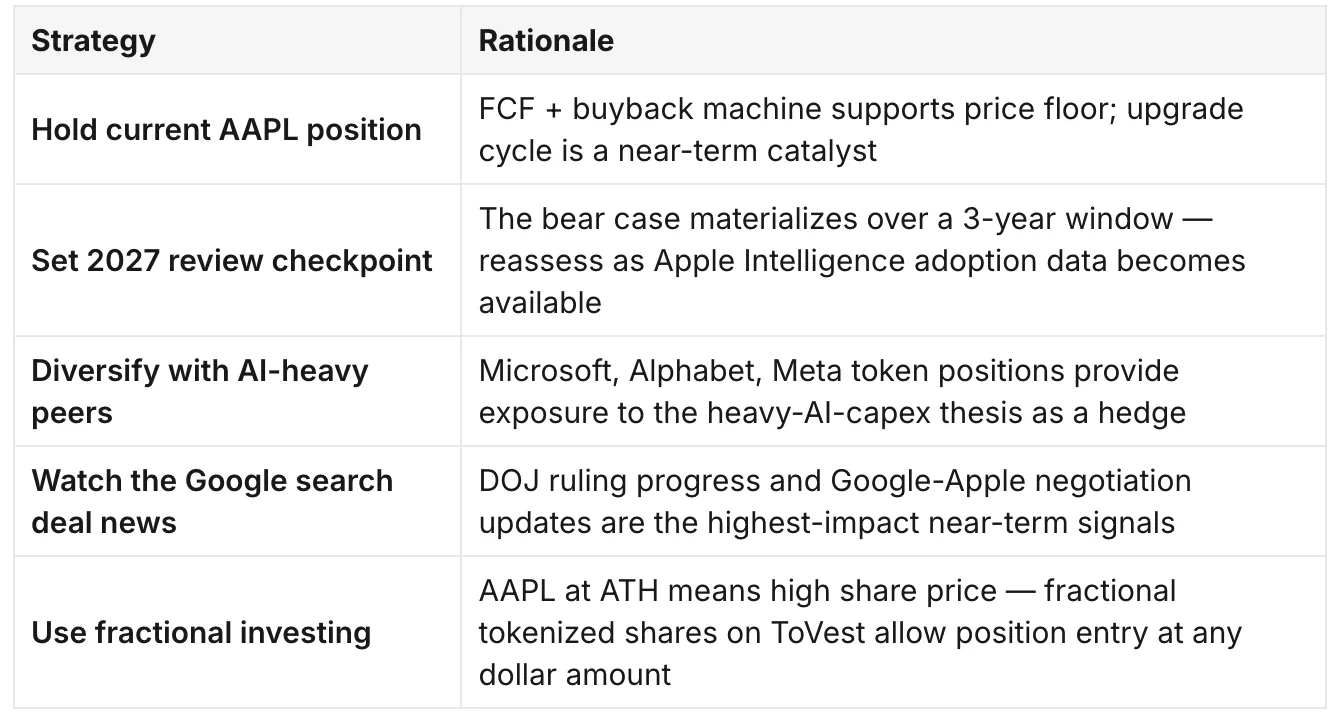The height and width of the screenshot is (718, 1334).
Task: Click the bear case 3-year window rationale
Action: pyautogui.click(x=862, y=260)
